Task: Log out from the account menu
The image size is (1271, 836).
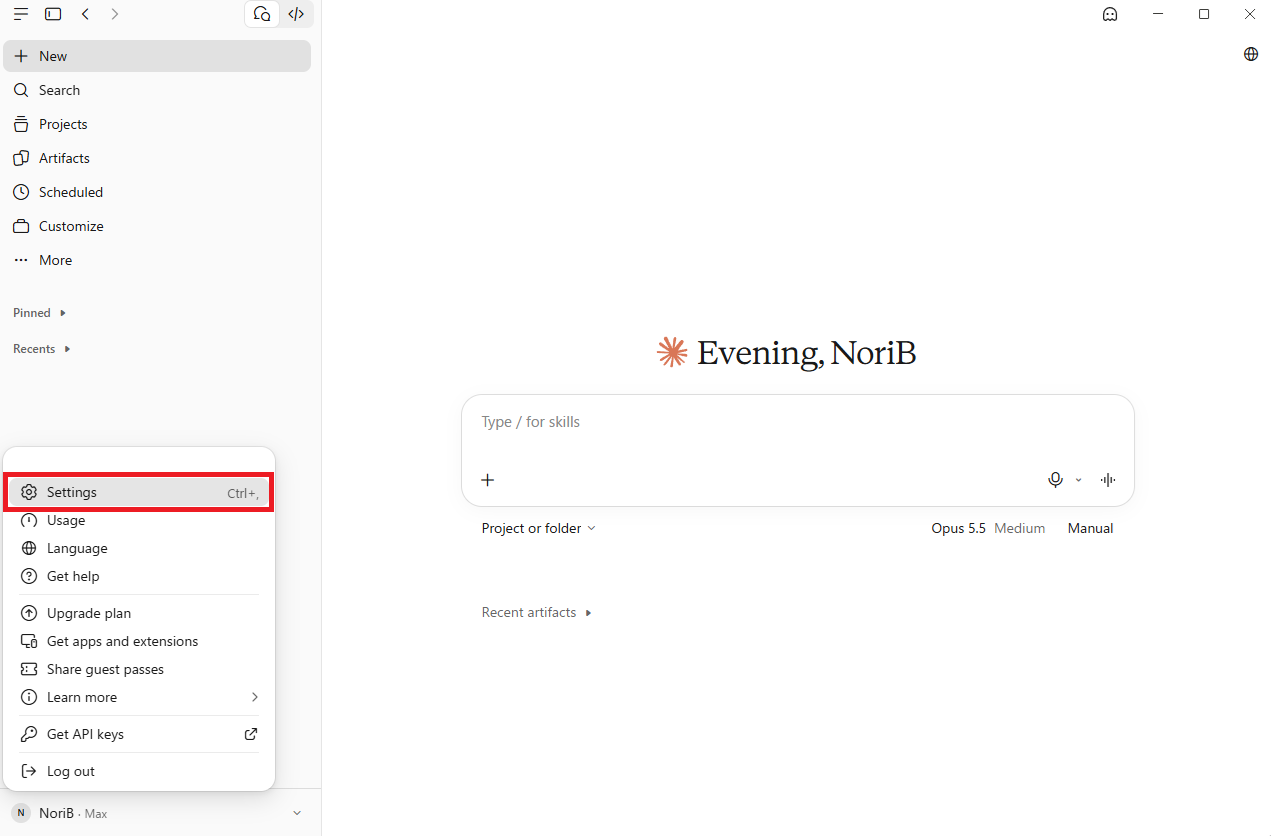Action: click(139, 771)
